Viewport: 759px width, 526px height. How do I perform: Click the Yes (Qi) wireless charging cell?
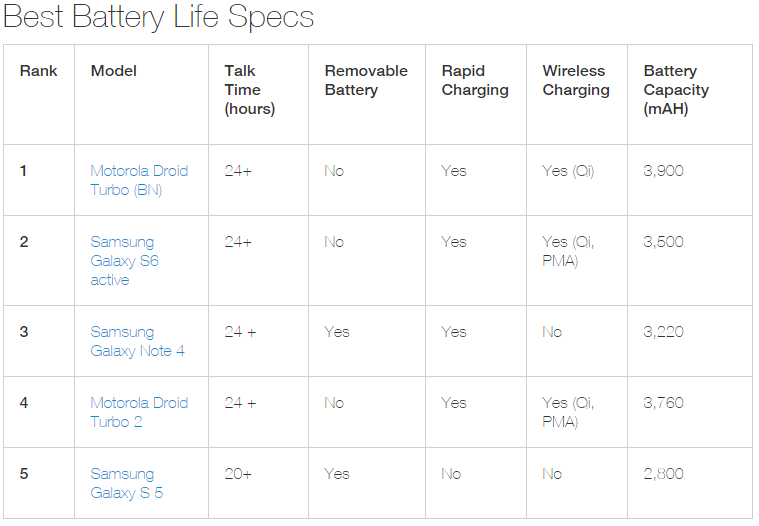click(568, 171)
